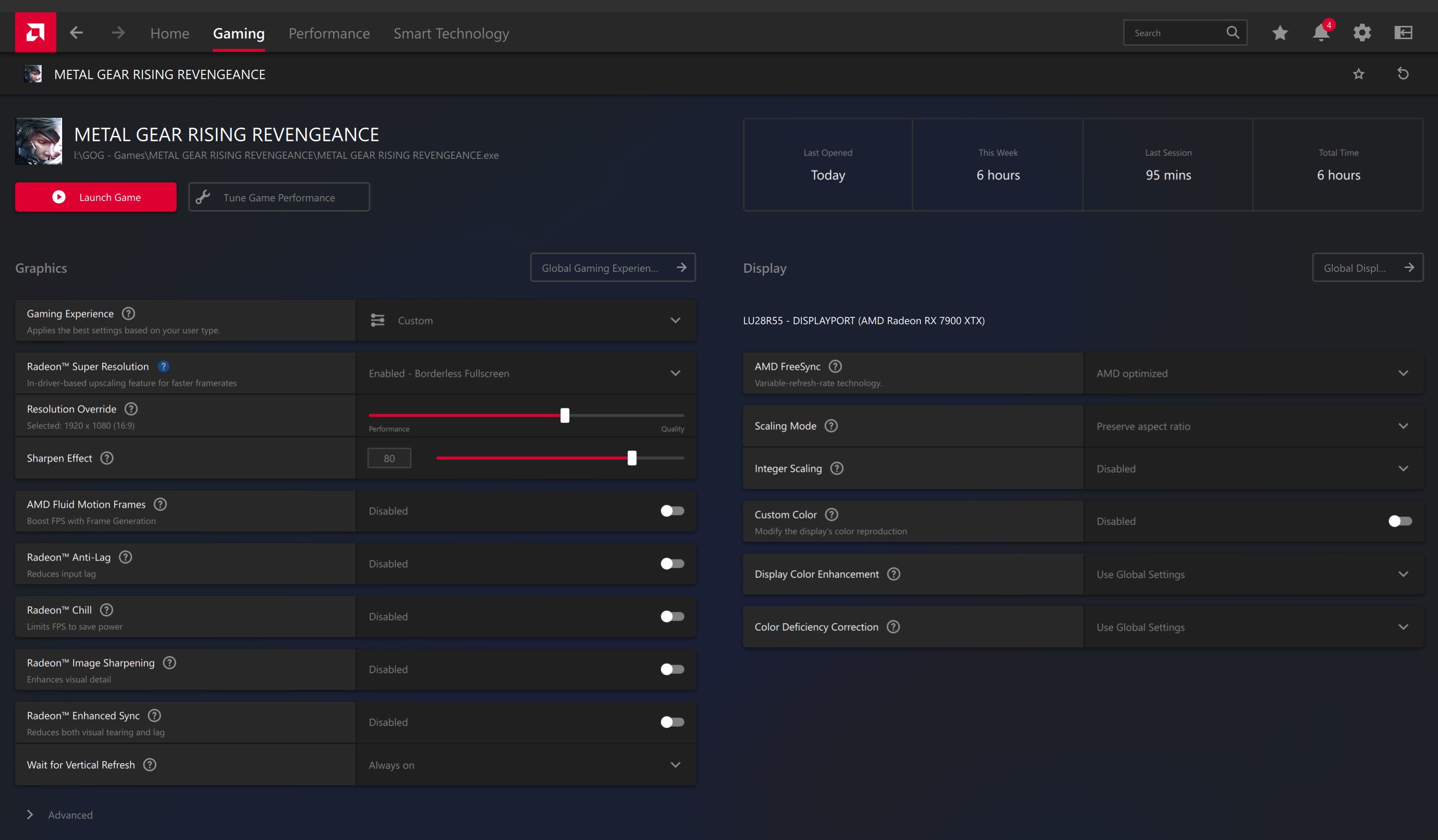Screen dimensions: 1438x840
Task: Click the Last Opened Today card
Action: pyautogui.click(x=828, y=165)
